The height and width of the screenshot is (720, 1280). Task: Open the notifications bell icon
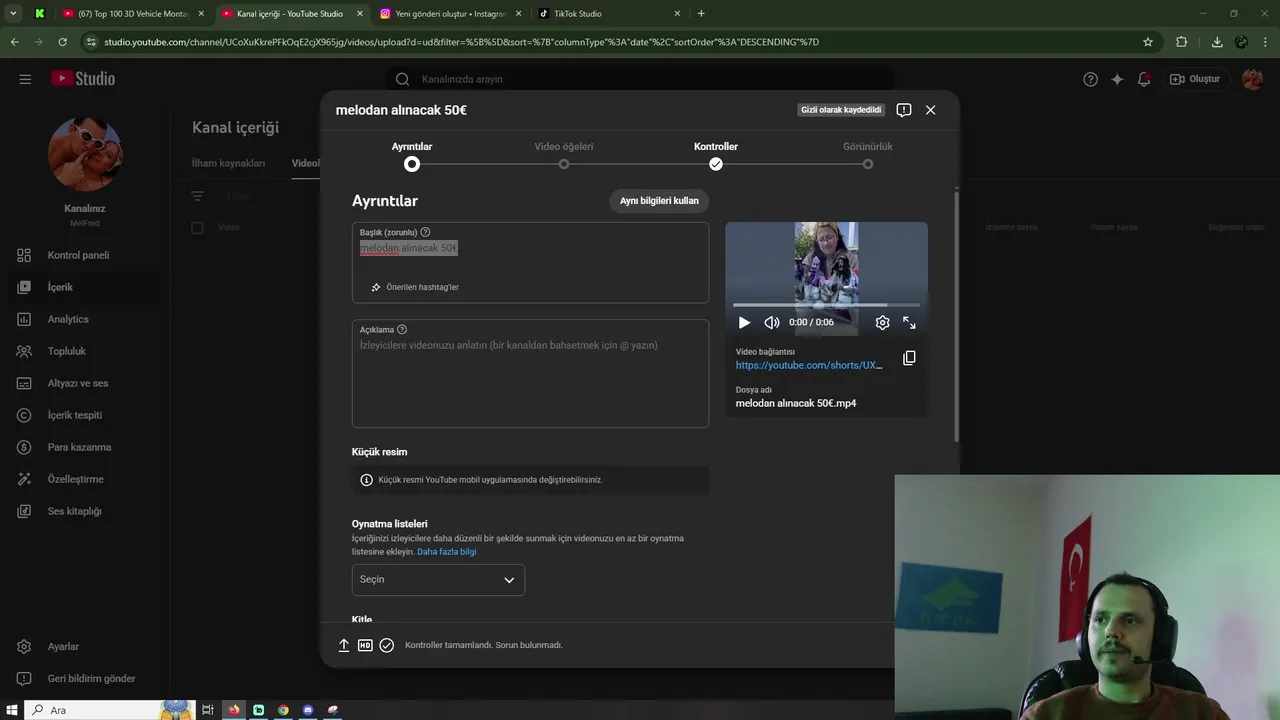(x=1144, y=79)
